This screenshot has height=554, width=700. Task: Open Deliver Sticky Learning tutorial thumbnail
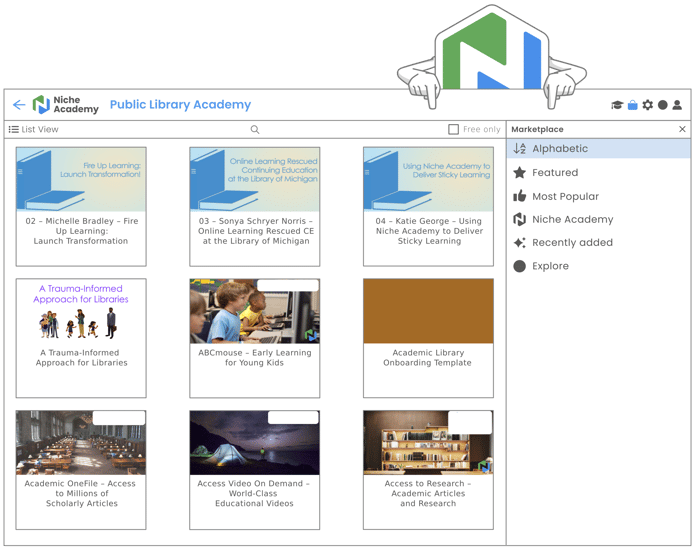[429, 179]
